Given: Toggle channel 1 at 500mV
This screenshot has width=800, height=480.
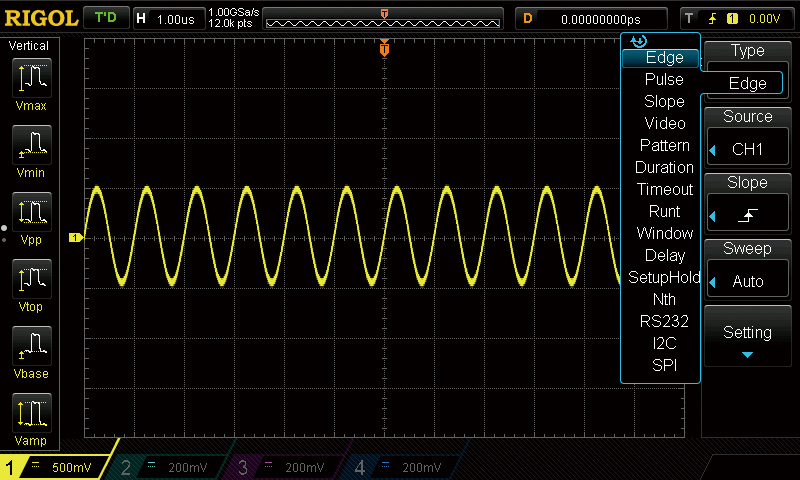Looking at the screenshot, I should (x=58, y=467).
